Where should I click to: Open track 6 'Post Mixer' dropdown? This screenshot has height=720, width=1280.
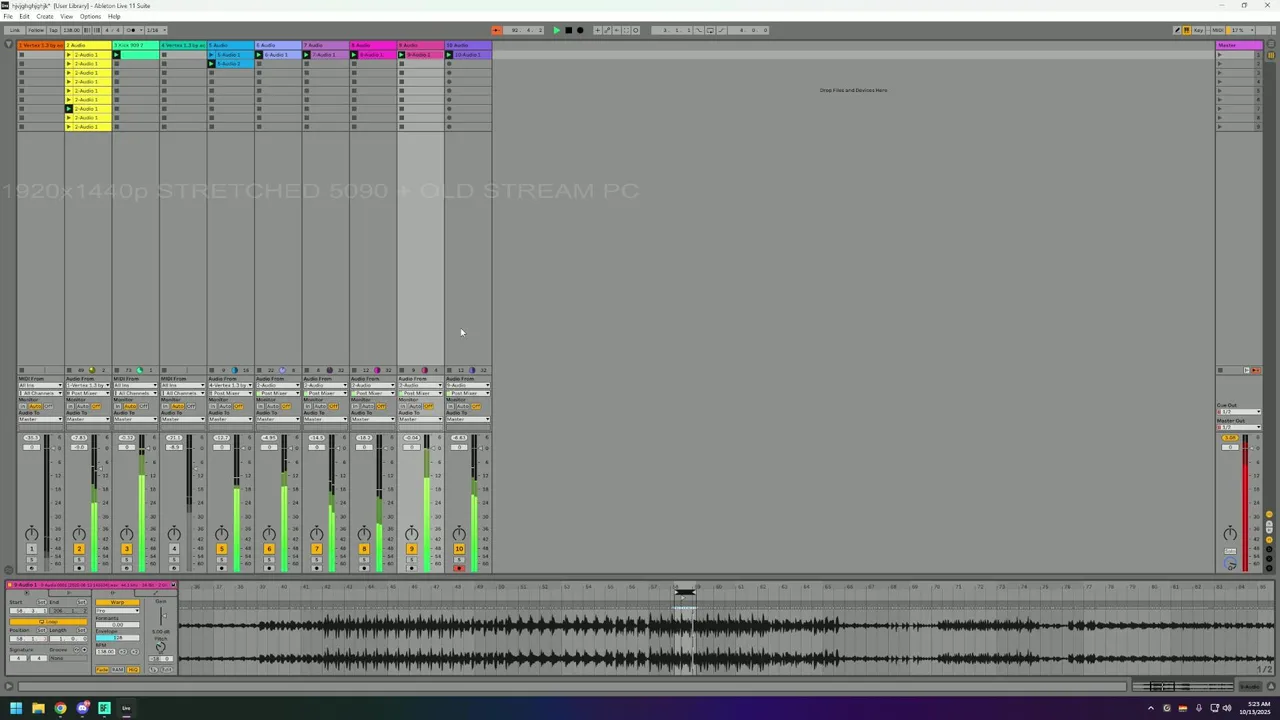coord(278,393)
